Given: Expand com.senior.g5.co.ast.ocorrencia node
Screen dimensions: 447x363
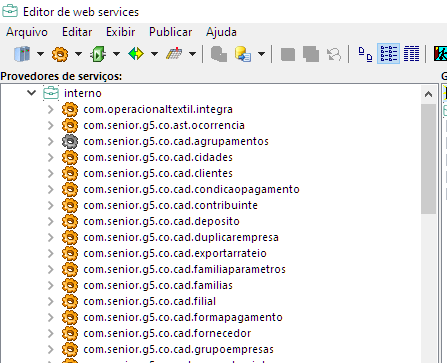Looking at the screenshot, I should click(51, 125).
